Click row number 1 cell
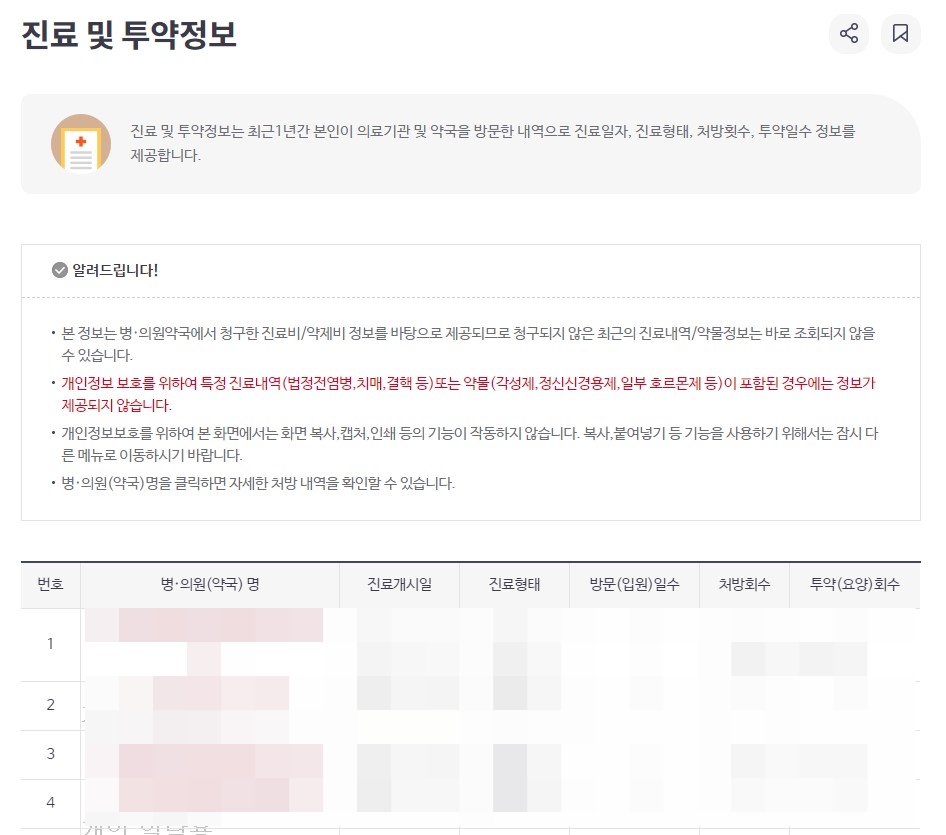Screen dimensions: 946x835 (x=51, y=644)
